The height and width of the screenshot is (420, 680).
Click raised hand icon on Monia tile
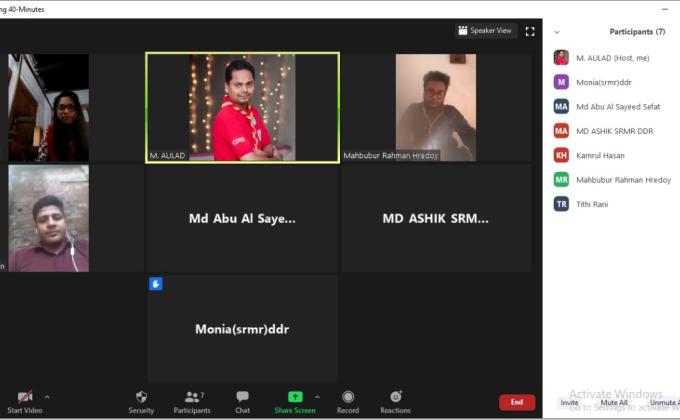tap(155, 284)
